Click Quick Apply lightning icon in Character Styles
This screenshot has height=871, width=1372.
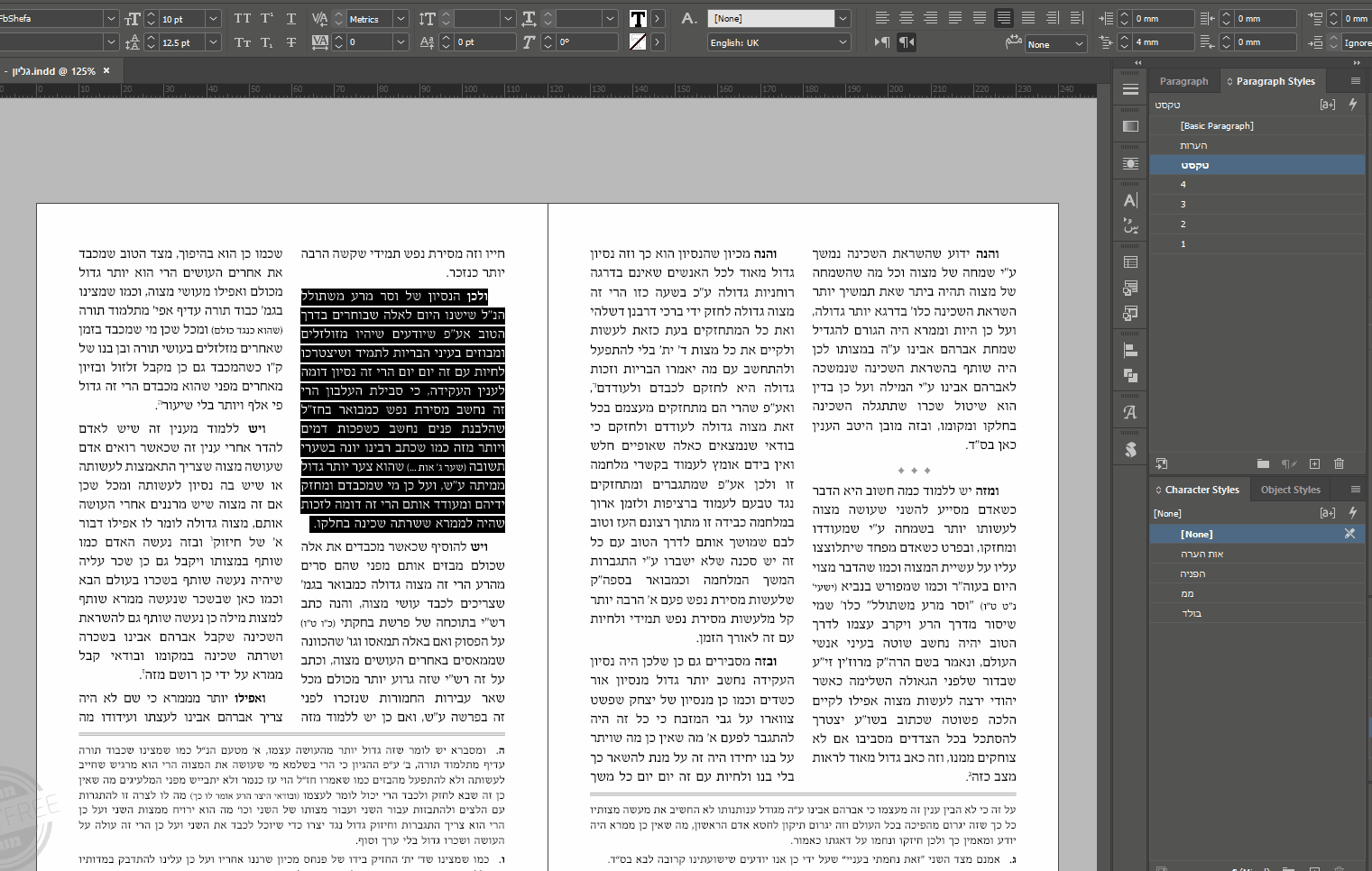point(1352,512)
